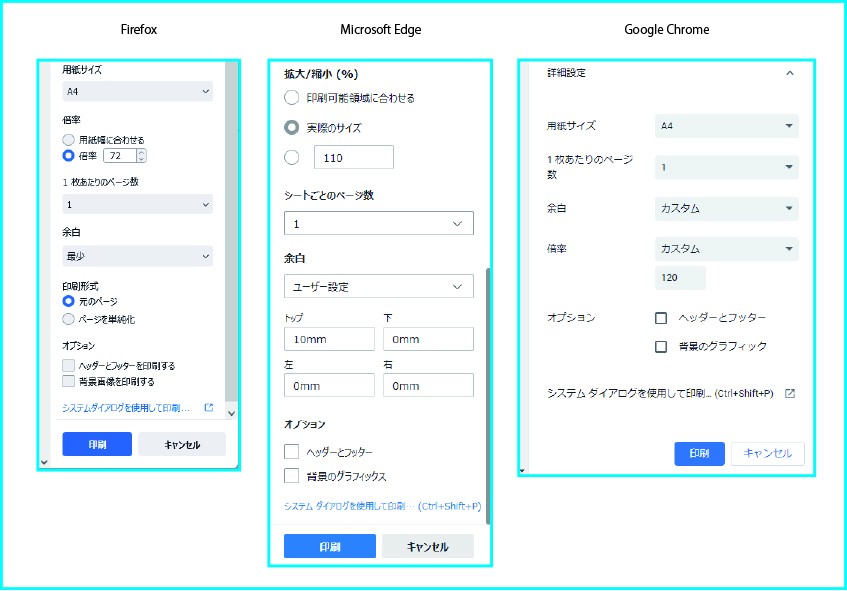Open システム ダイアログを使用して印刷 text in Chrome
The image size is (847, 591).
(660, 393)
